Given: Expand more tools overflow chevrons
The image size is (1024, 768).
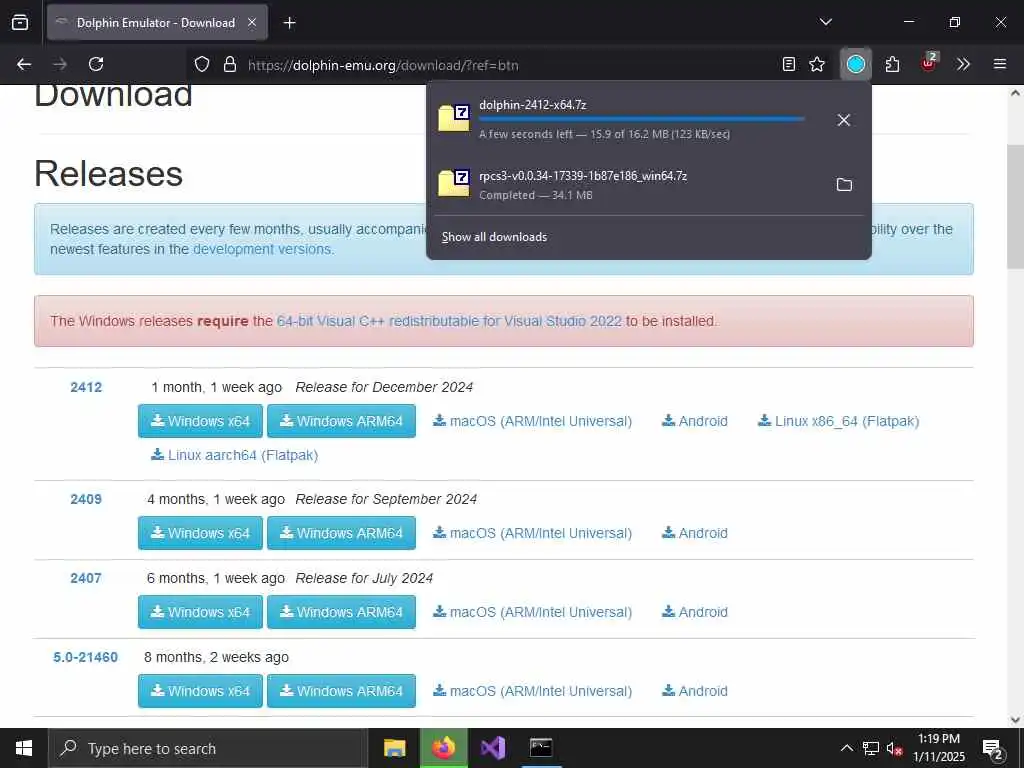Looking at the screenshot, I should pyautogui.click(x=963, y=64).
